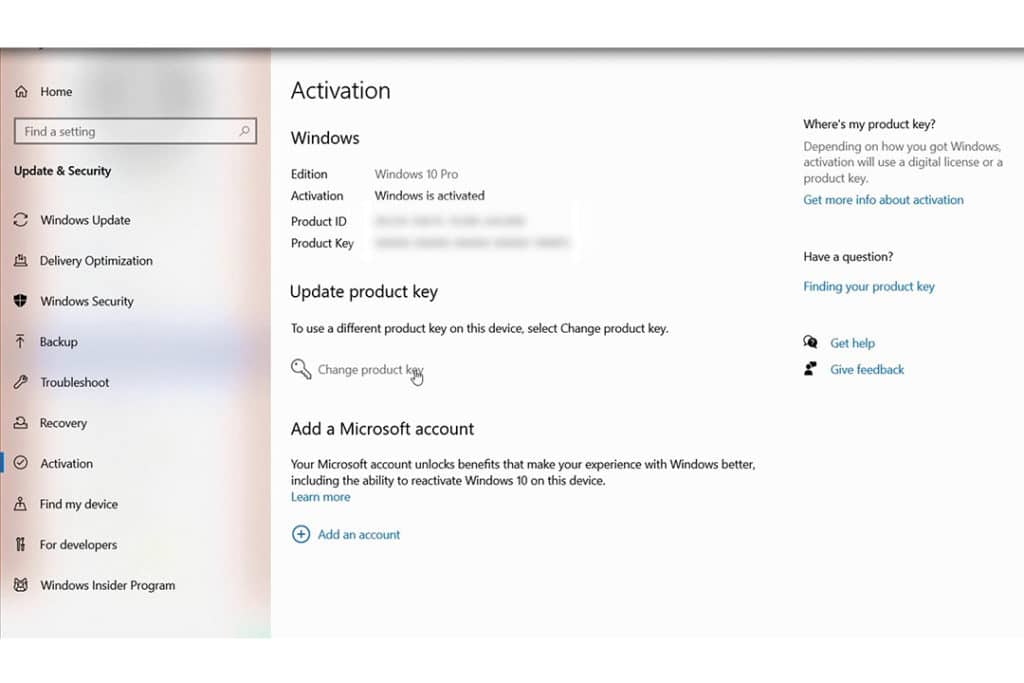Select Windows Security in sidebar
This screenshot has height=683, width=1024.
tap(87, 301)
